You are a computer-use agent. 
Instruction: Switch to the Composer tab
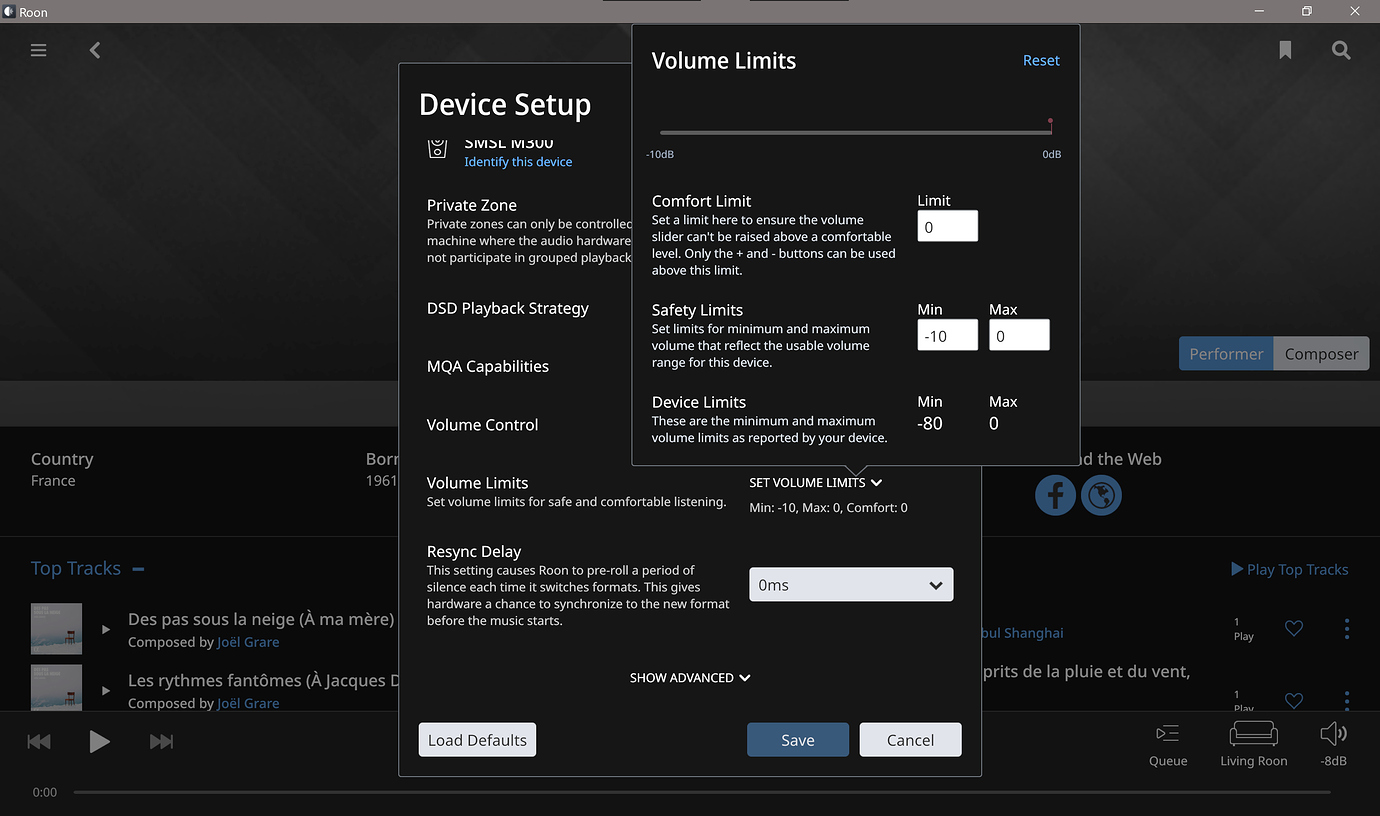1321,353
